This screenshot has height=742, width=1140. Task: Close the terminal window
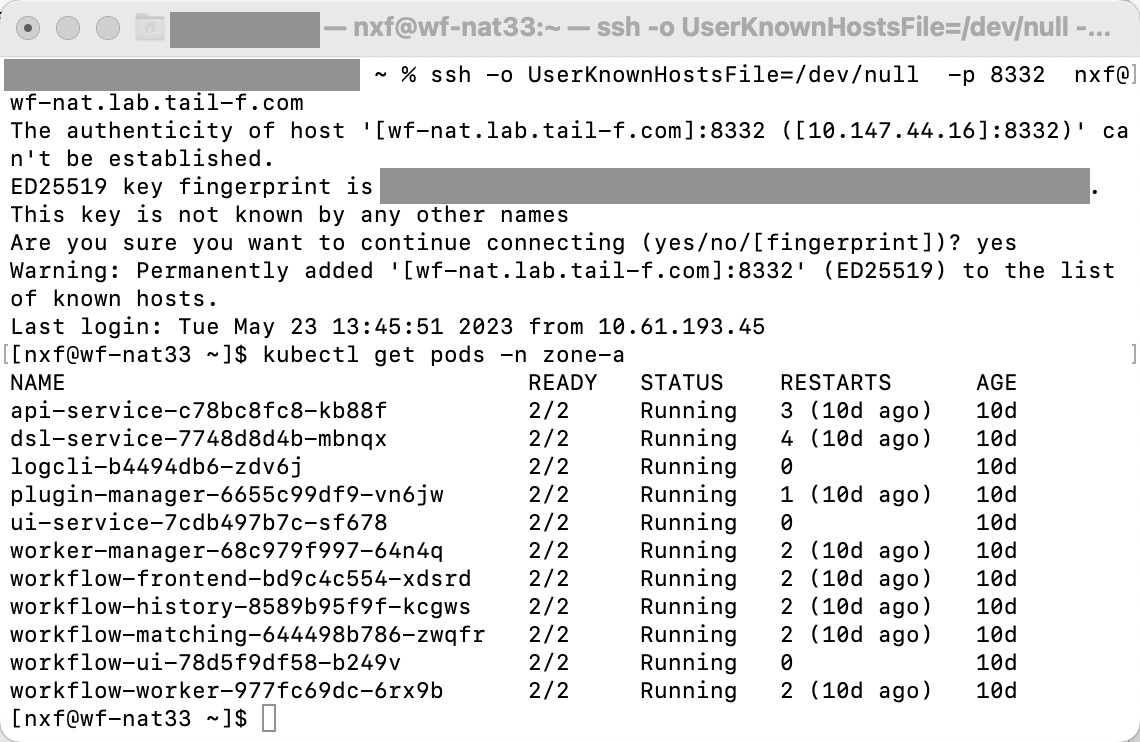[30, 28]
